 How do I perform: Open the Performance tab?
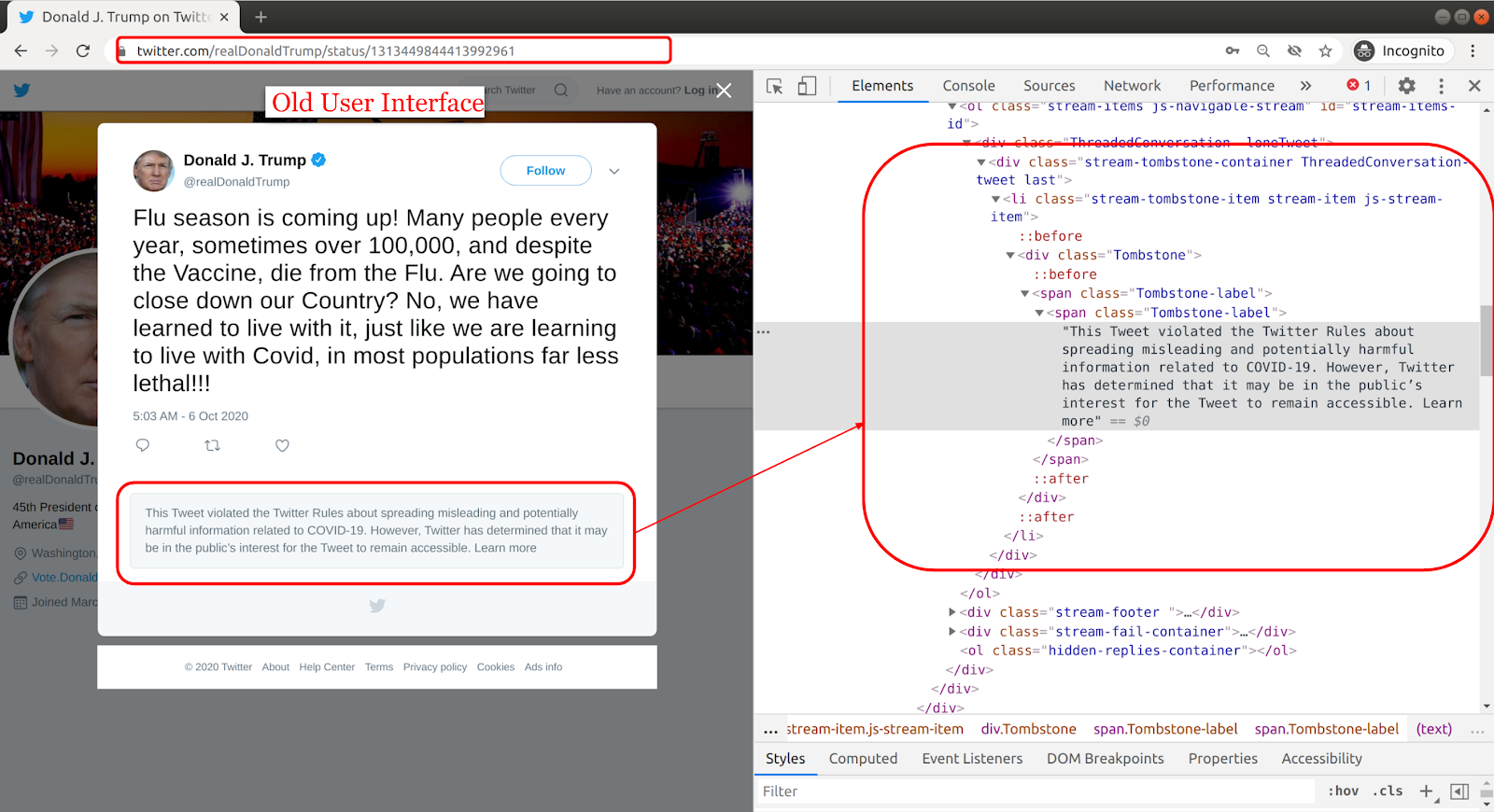[x=1232, y=86]
